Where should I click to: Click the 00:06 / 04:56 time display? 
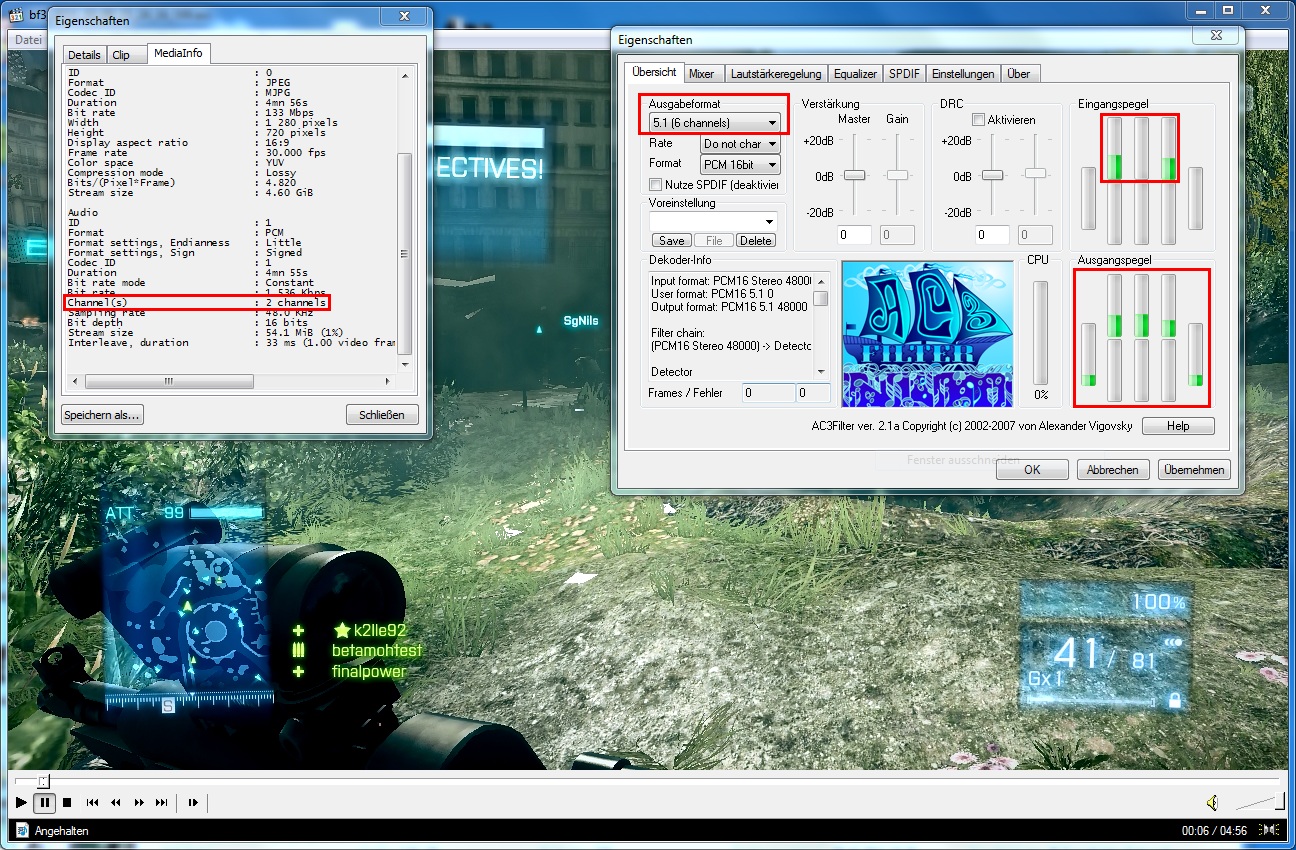1215,831
